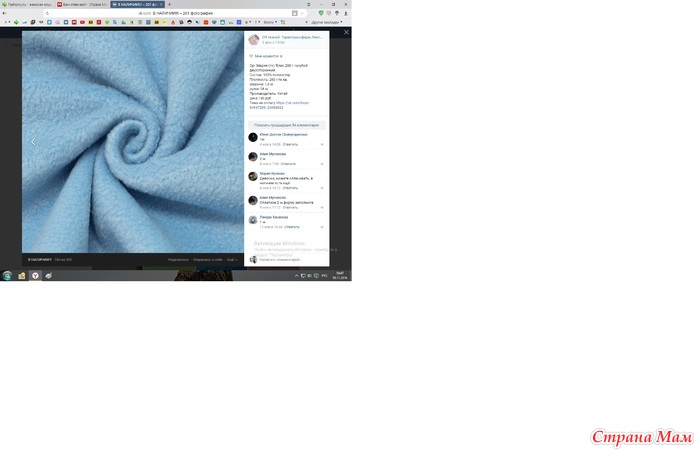This screenshot has height=452, width=700.
Task: Expand options arrow on Мария Кузяева's comment
Action: pyautogui.click(x=322, y=188)
